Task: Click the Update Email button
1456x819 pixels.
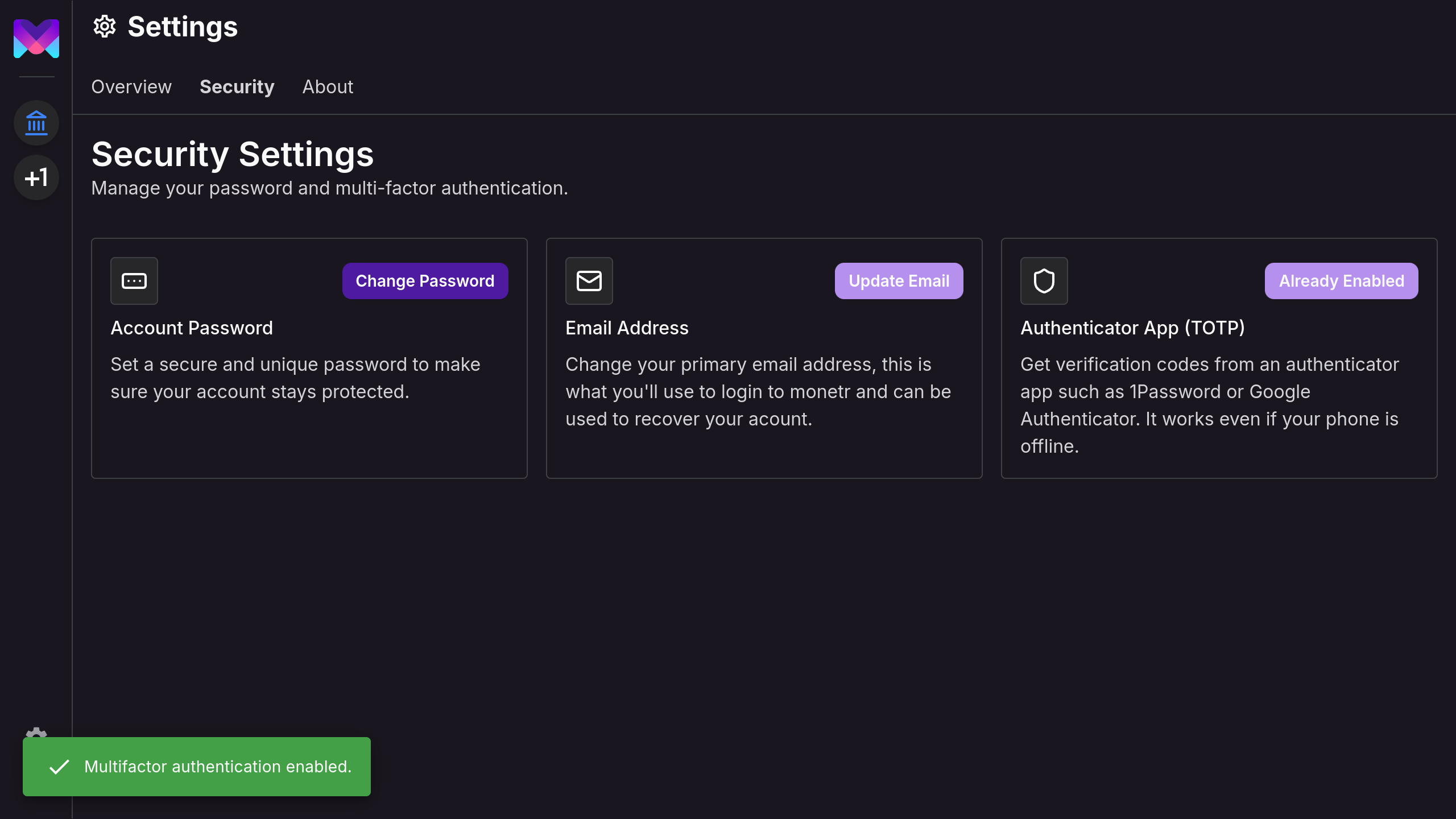Action: [x=899, y=281]
